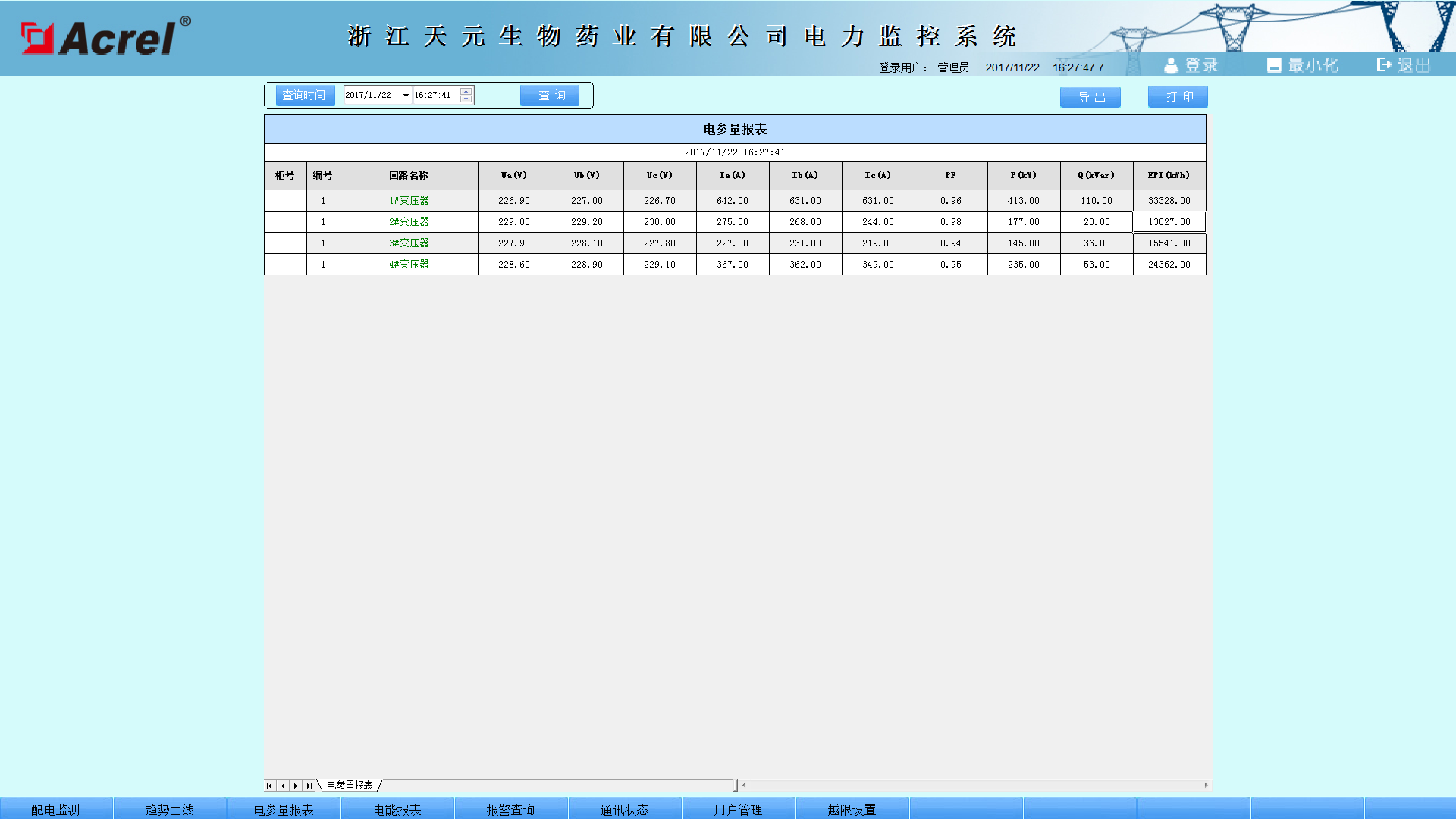The width and height of the screenshot is (1456, 819).
Task: Go to previous sheet arrow
Action: [x=283, y=786]
